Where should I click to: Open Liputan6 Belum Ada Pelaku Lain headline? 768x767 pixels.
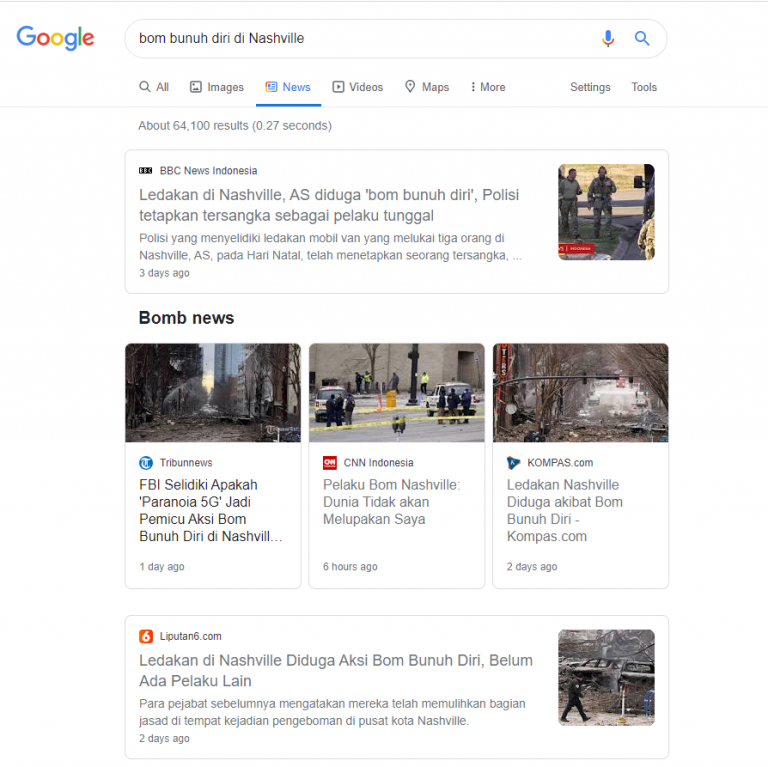point(336,671)
